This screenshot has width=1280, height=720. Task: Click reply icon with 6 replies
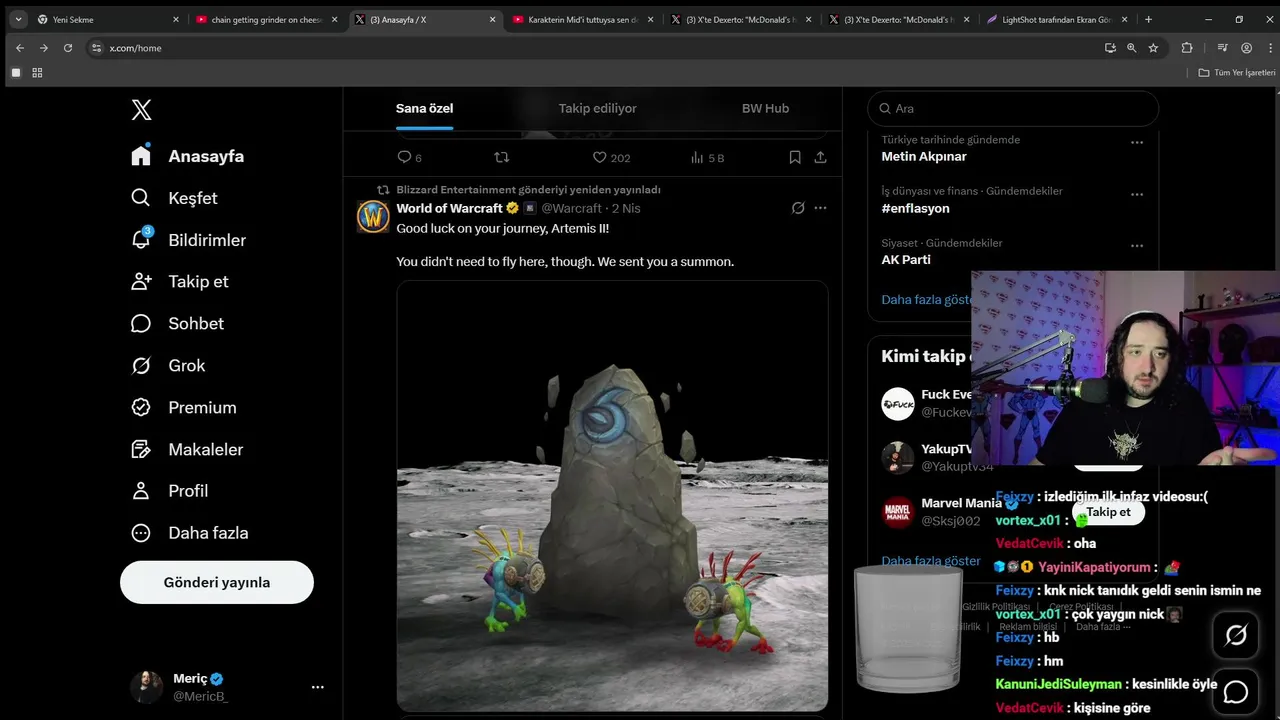(x=409, y=157)
